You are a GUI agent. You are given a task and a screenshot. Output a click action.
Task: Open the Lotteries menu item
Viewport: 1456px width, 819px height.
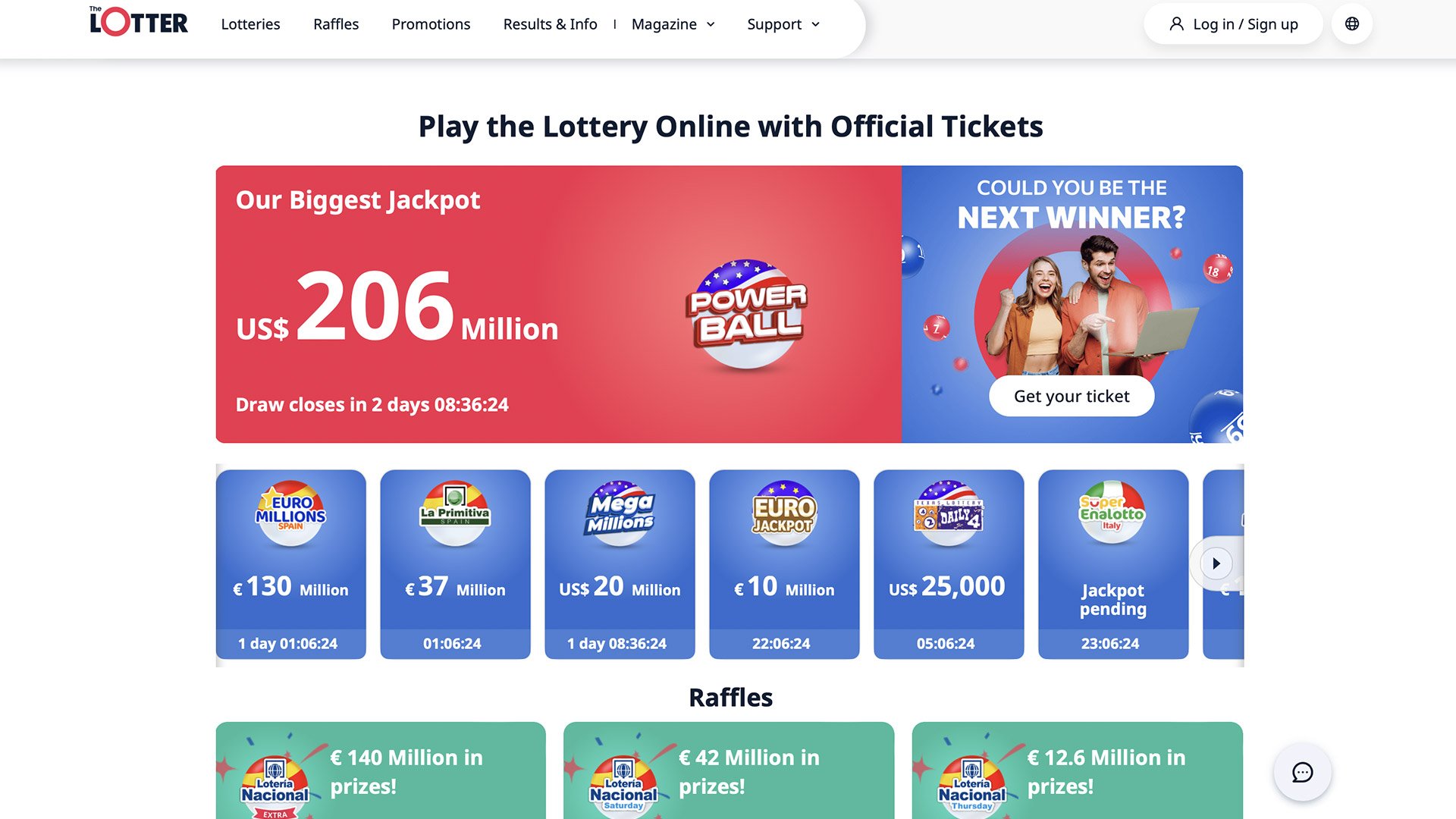point(250,24)
